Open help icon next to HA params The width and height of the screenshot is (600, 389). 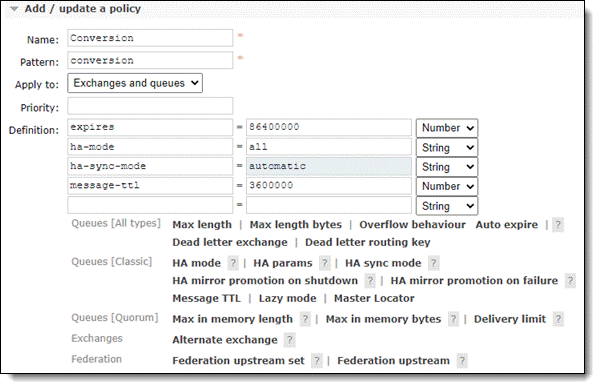click(x=324, y=263)
